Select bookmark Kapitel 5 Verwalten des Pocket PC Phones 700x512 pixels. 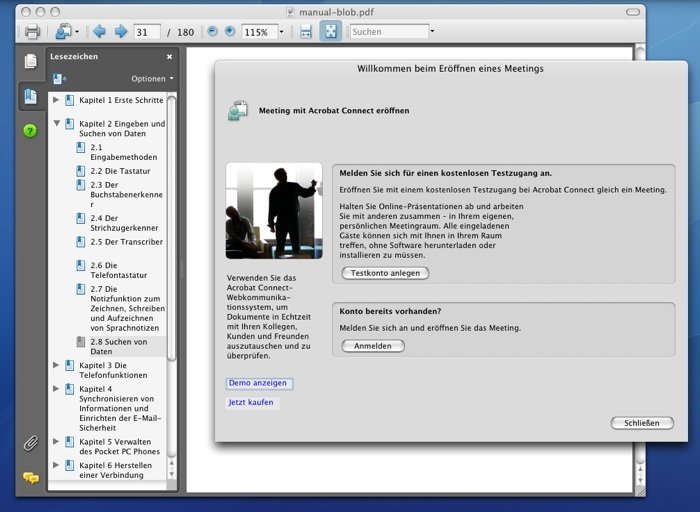[x=119, y=446]
